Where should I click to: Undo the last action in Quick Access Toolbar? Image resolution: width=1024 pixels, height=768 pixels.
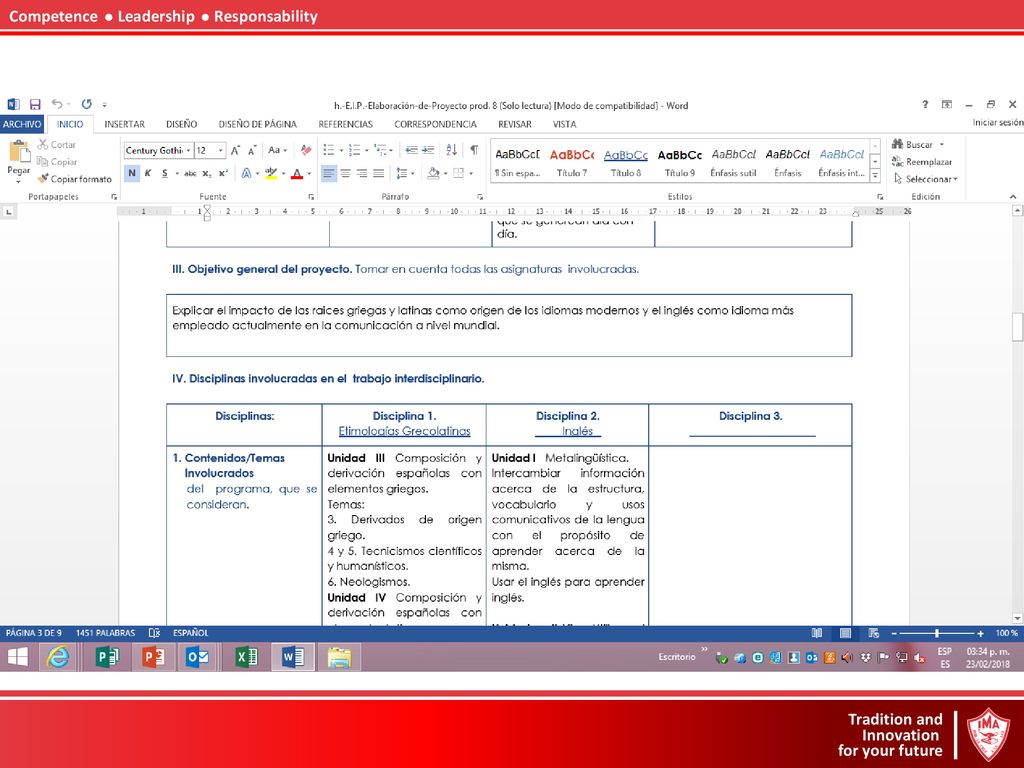pos(57,104)
